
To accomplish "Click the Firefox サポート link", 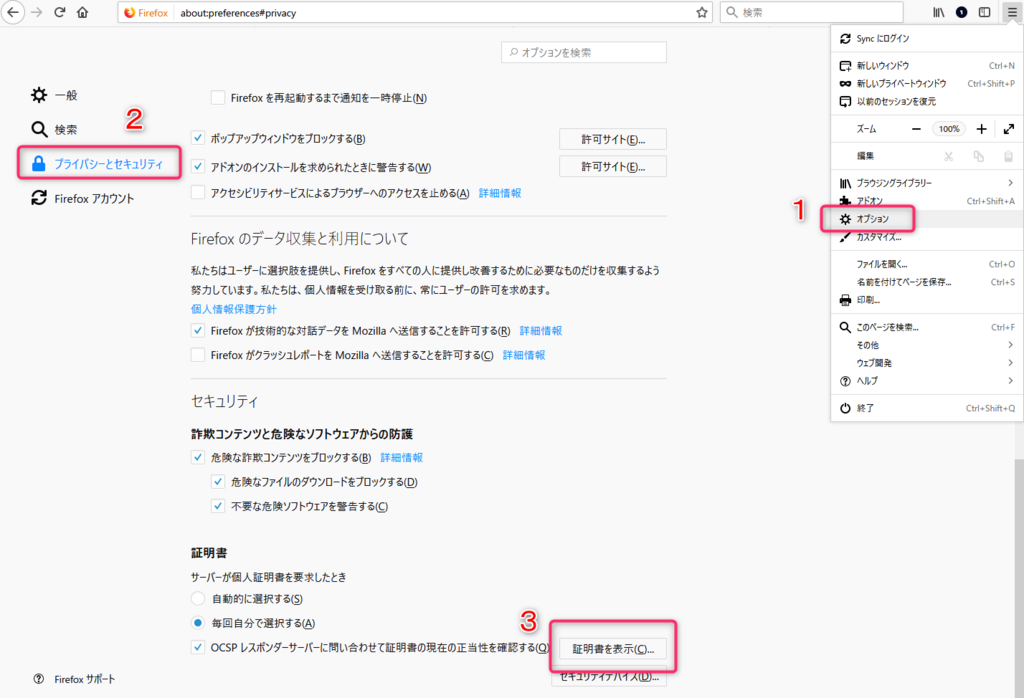I will pos(84,679).
